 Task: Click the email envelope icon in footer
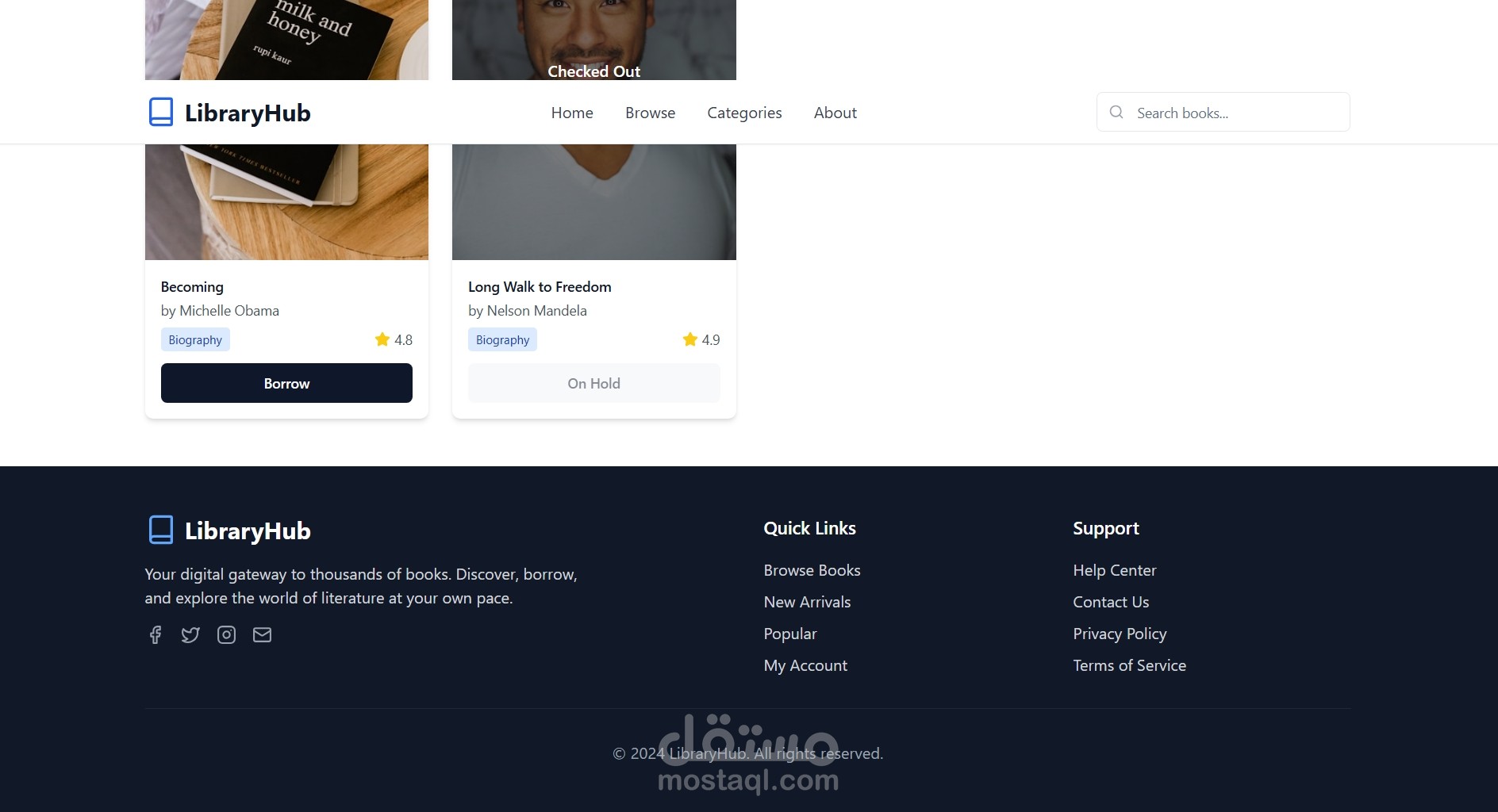tap(262, 634)
